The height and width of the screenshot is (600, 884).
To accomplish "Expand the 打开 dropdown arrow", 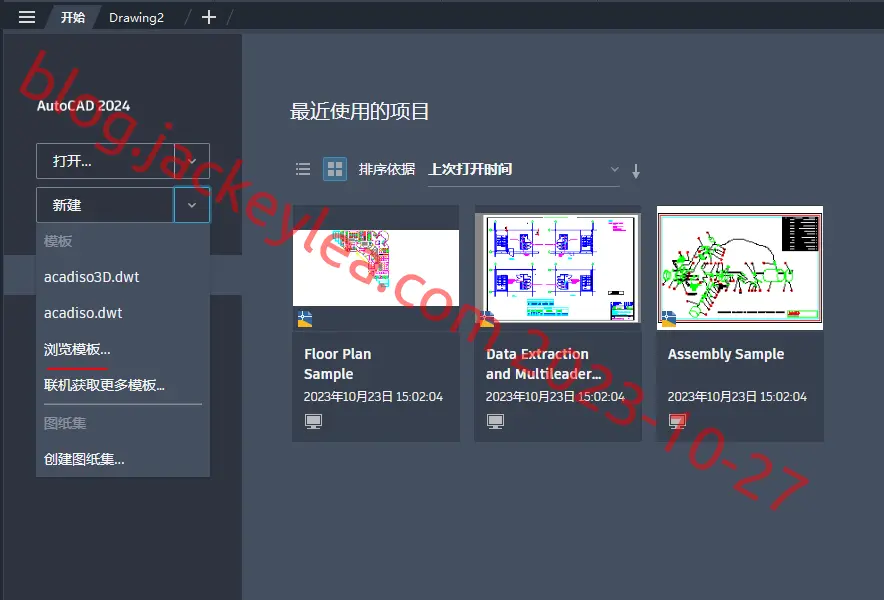I will click(192, 161).
